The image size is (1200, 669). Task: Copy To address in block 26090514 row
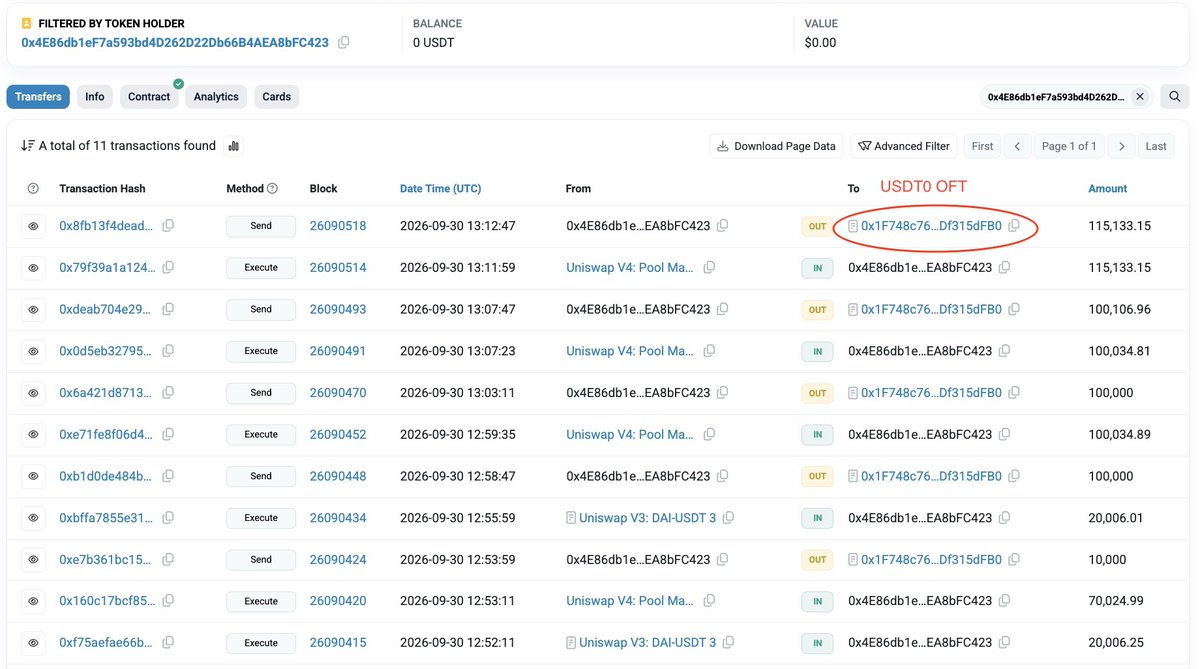click(x=1004, y=268)
